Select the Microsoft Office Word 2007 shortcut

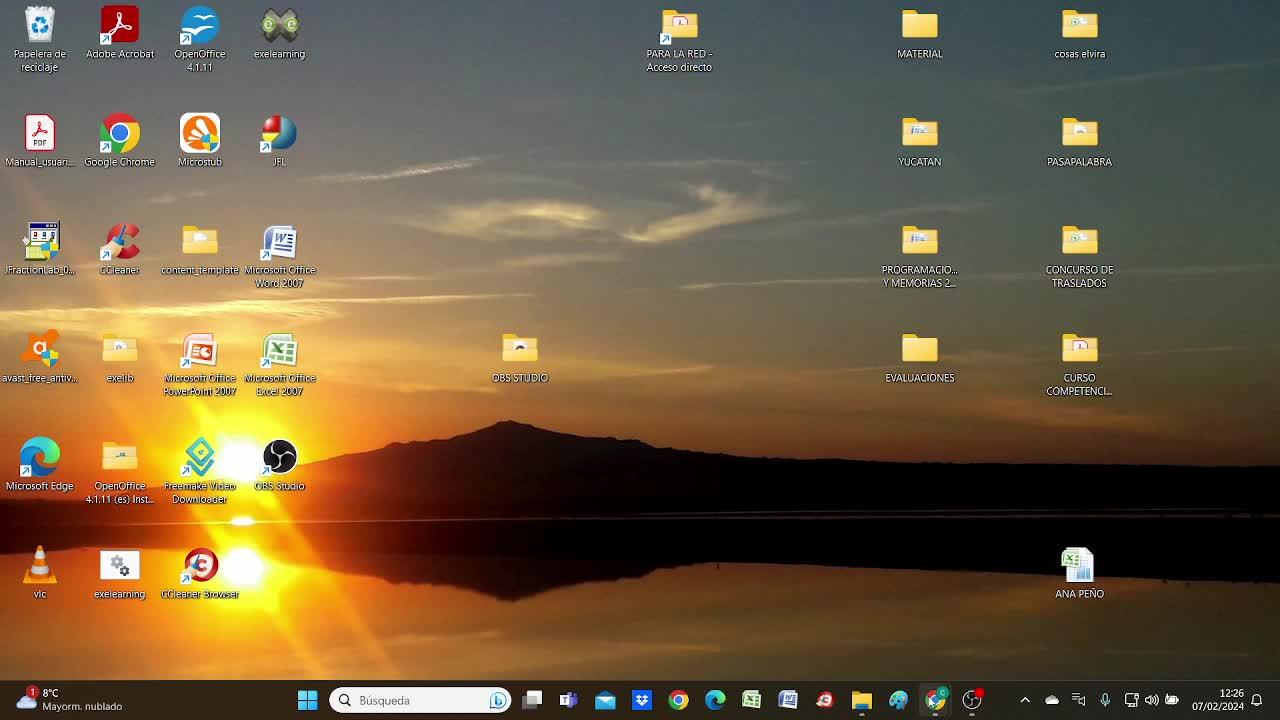pos(279,243)
